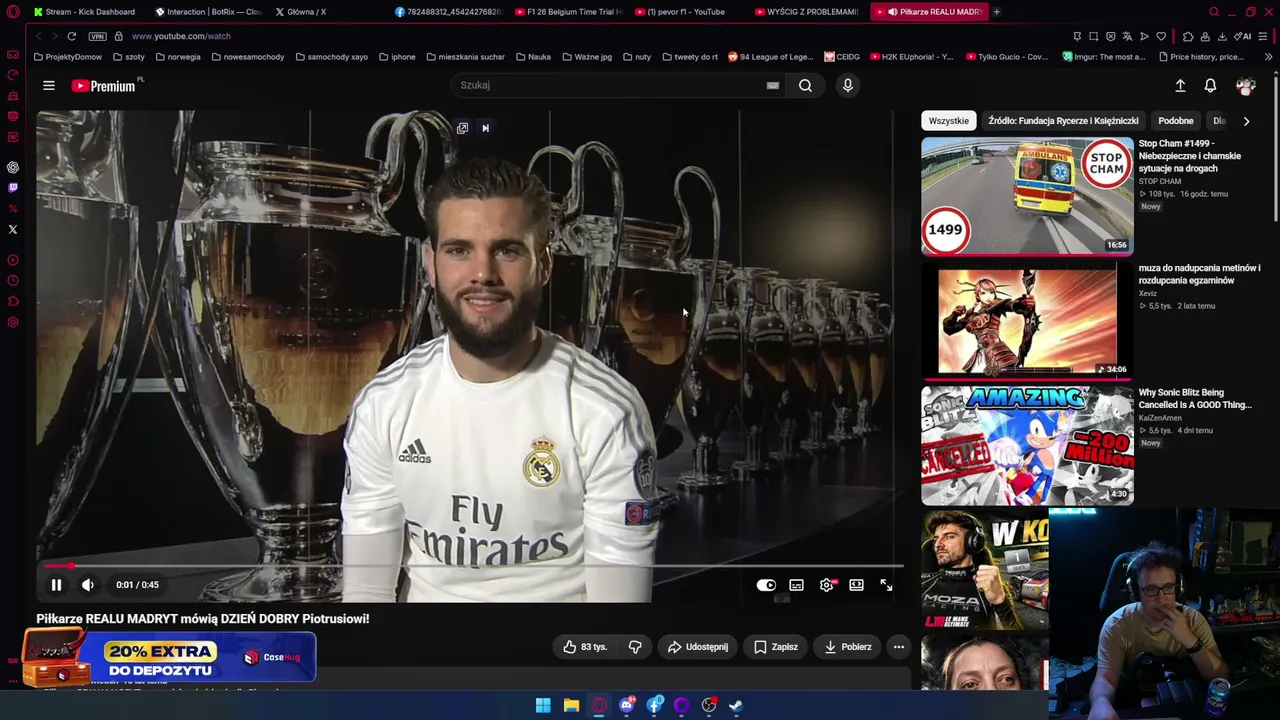The height and width of the screenshot is (720, 1280).
Task: Open Sonic Blitz cancelled video thumbnail
Action: pyautogui.click(x=1027, y=445)
